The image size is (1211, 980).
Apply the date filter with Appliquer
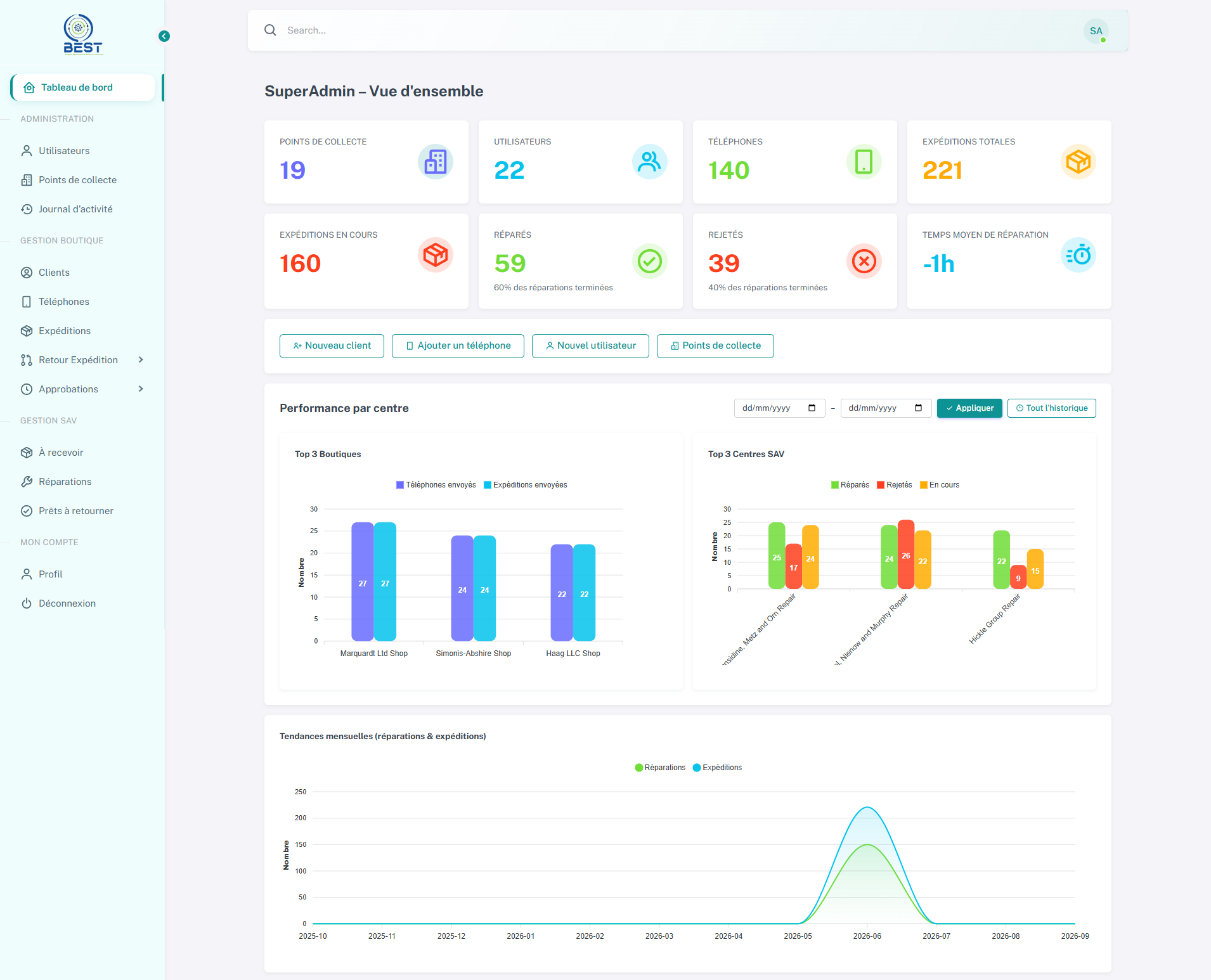tap(969, 408)
